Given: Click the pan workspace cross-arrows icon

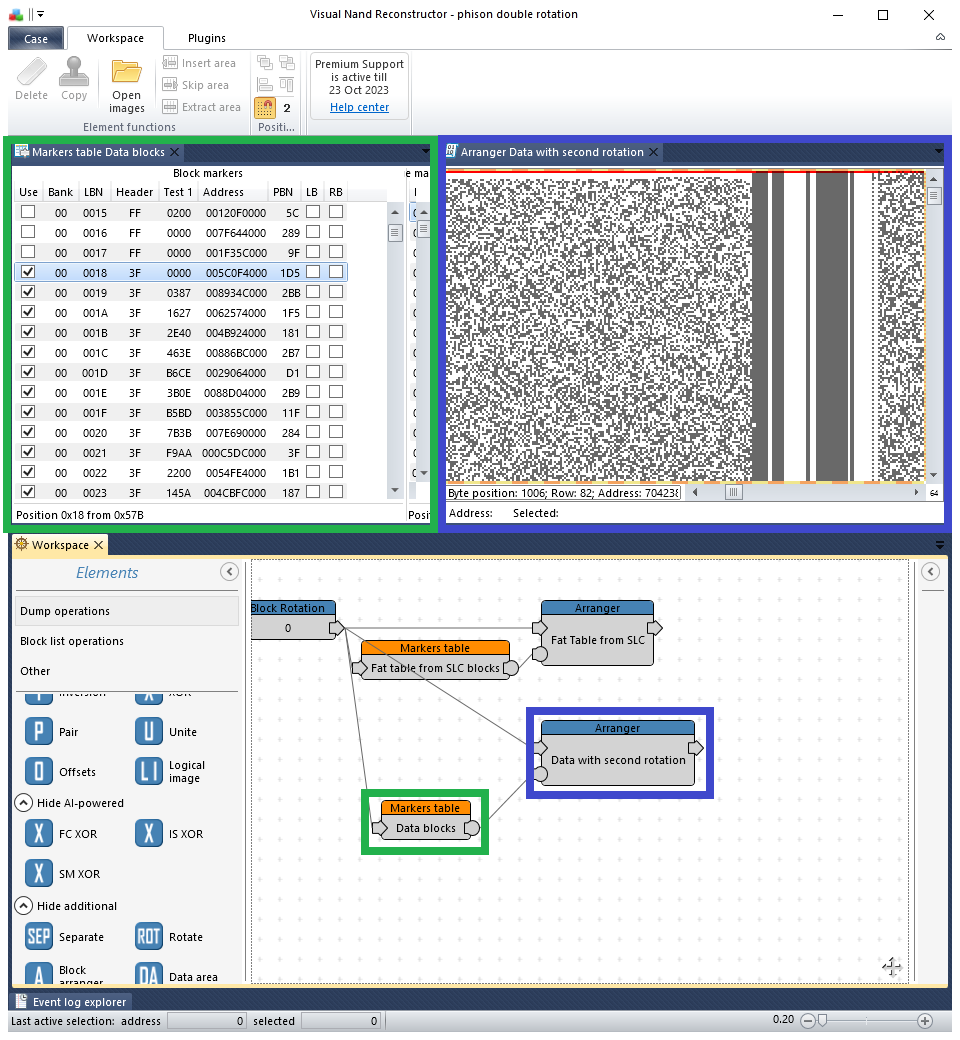Looking at the screenshot, I should [x=892, y=967].
